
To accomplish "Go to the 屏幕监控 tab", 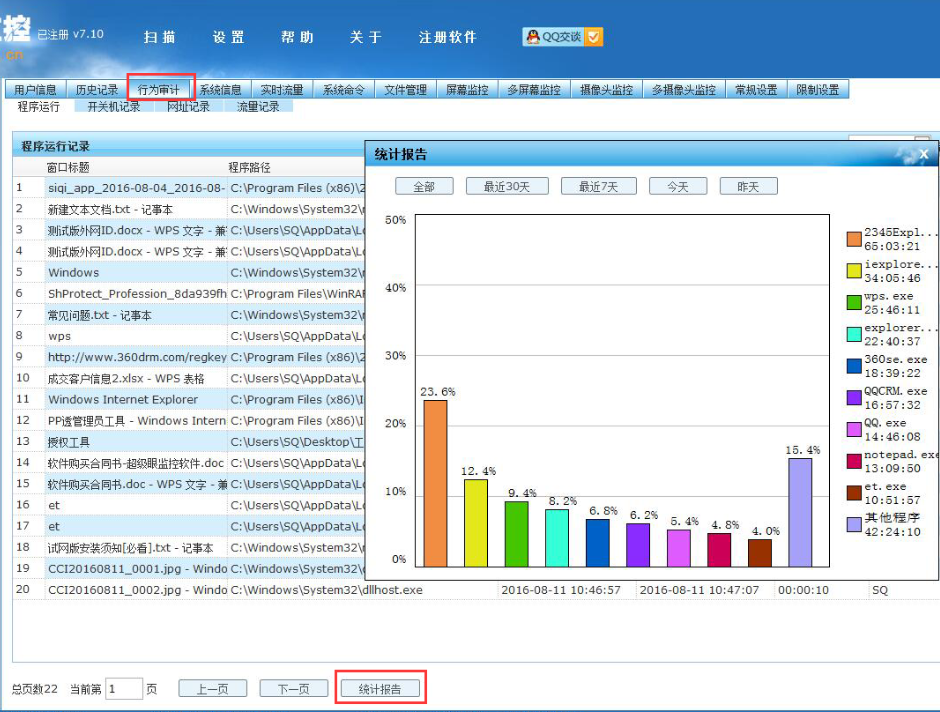I will pos(468,90).
